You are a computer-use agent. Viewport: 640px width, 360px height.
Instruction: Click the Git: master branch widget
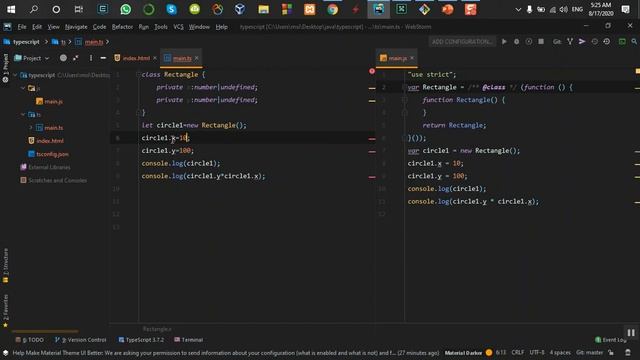(589, 353)
